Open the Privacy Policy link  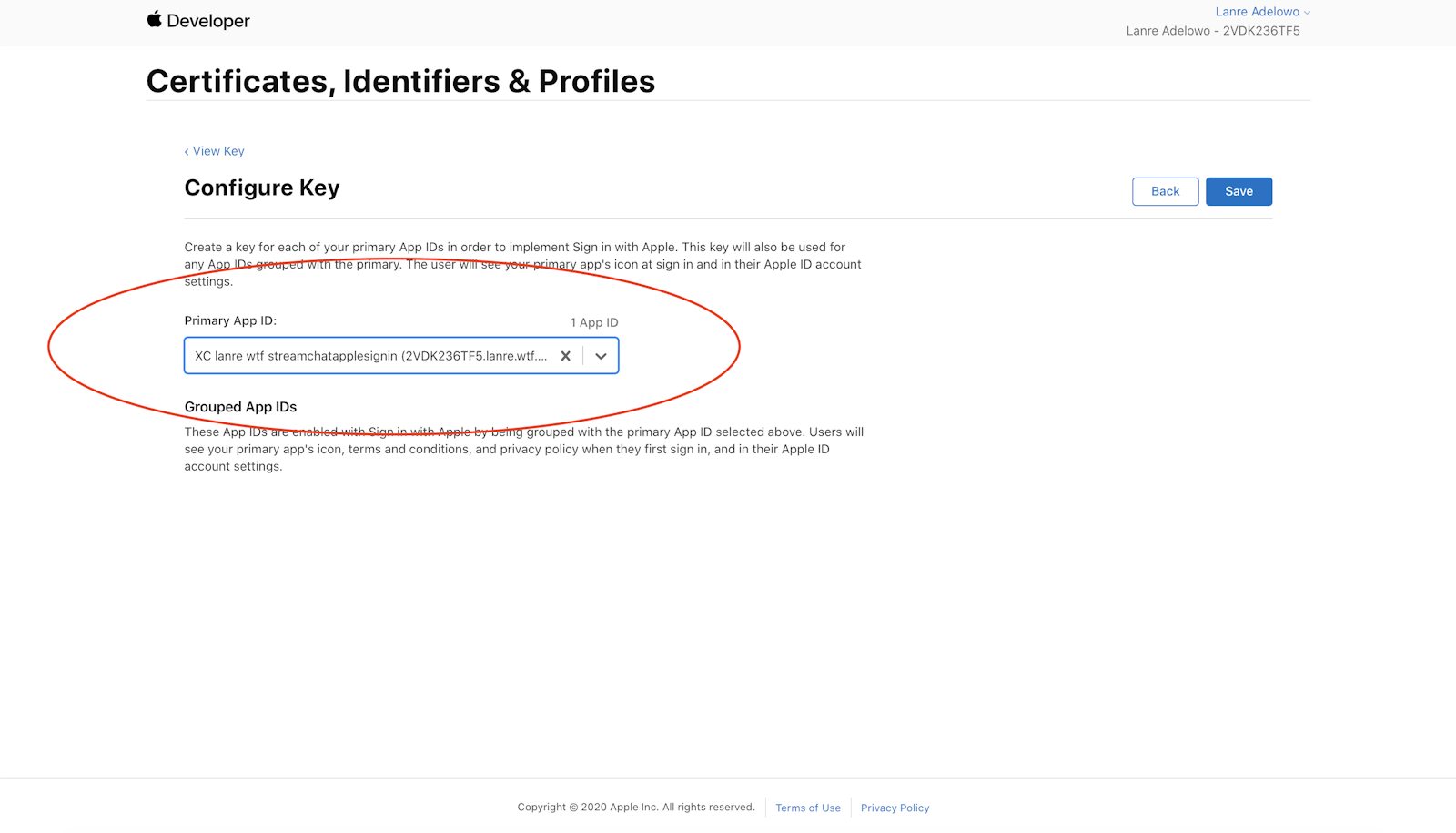point(895,808)
